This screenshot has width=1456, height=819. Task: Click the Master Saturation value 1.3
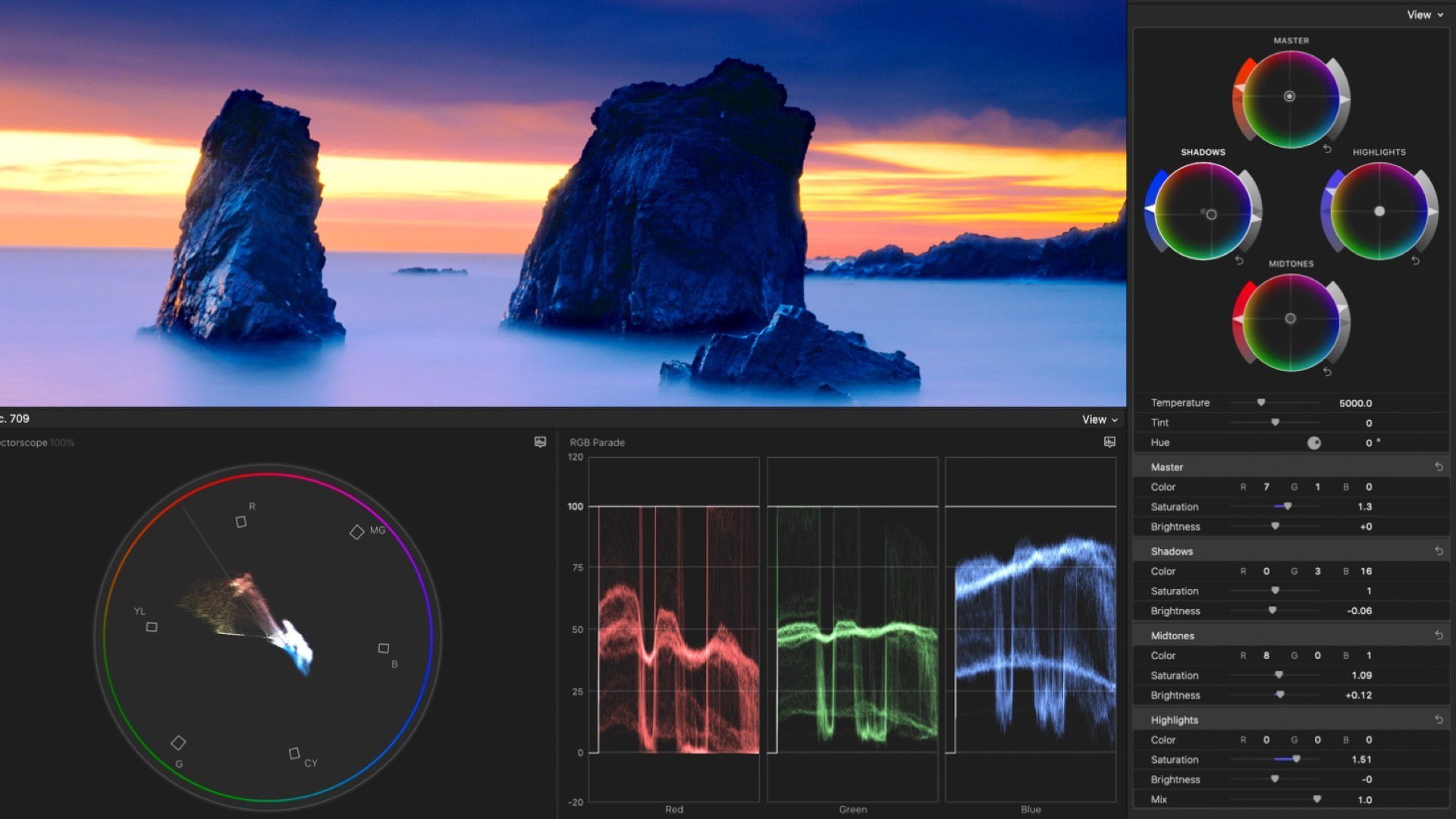1364,507
